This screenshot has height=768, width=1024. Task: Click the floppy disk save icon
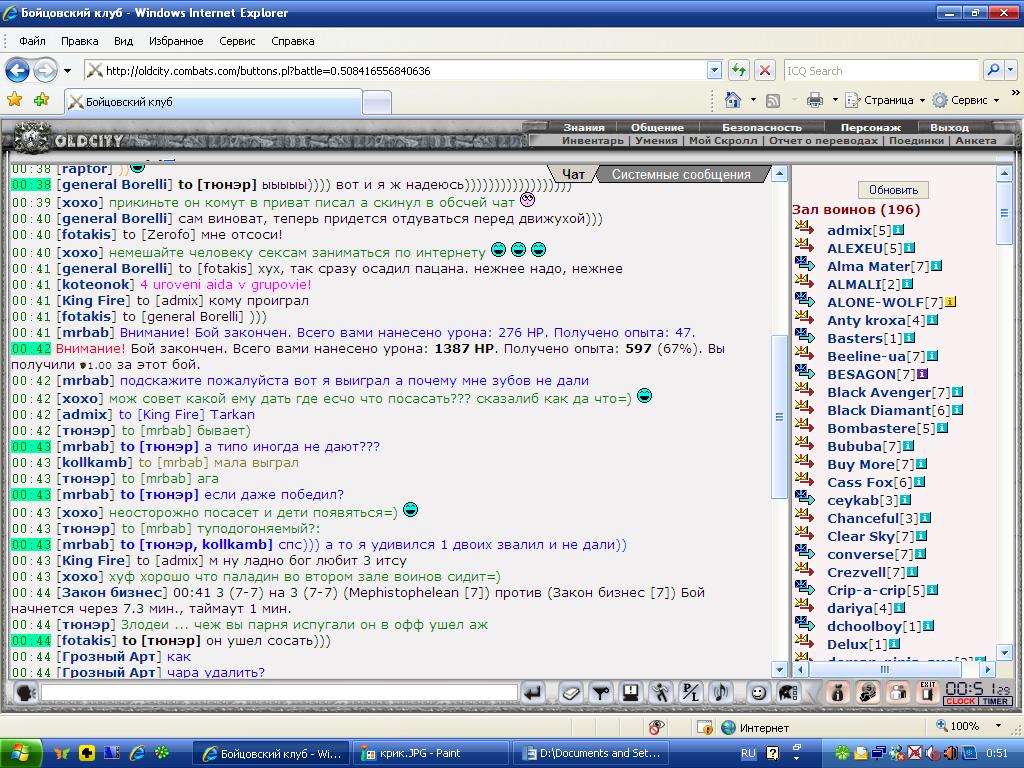(631, 693)
